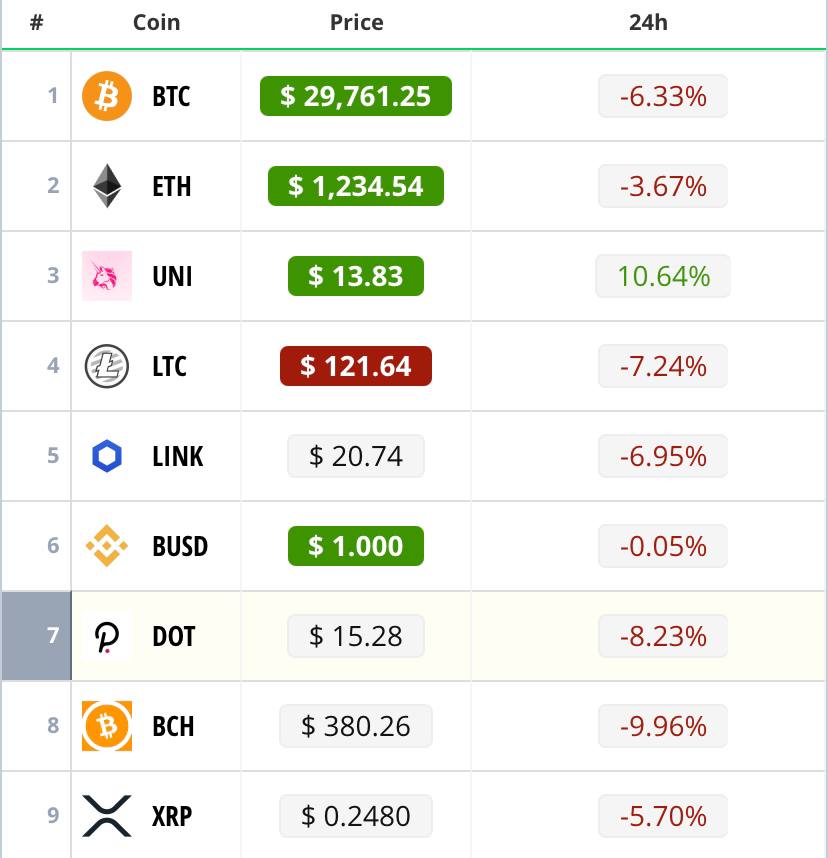The width and height of the screenshot is (828, 858).
Task: Click the # rank column header
Action: [37, 22]
